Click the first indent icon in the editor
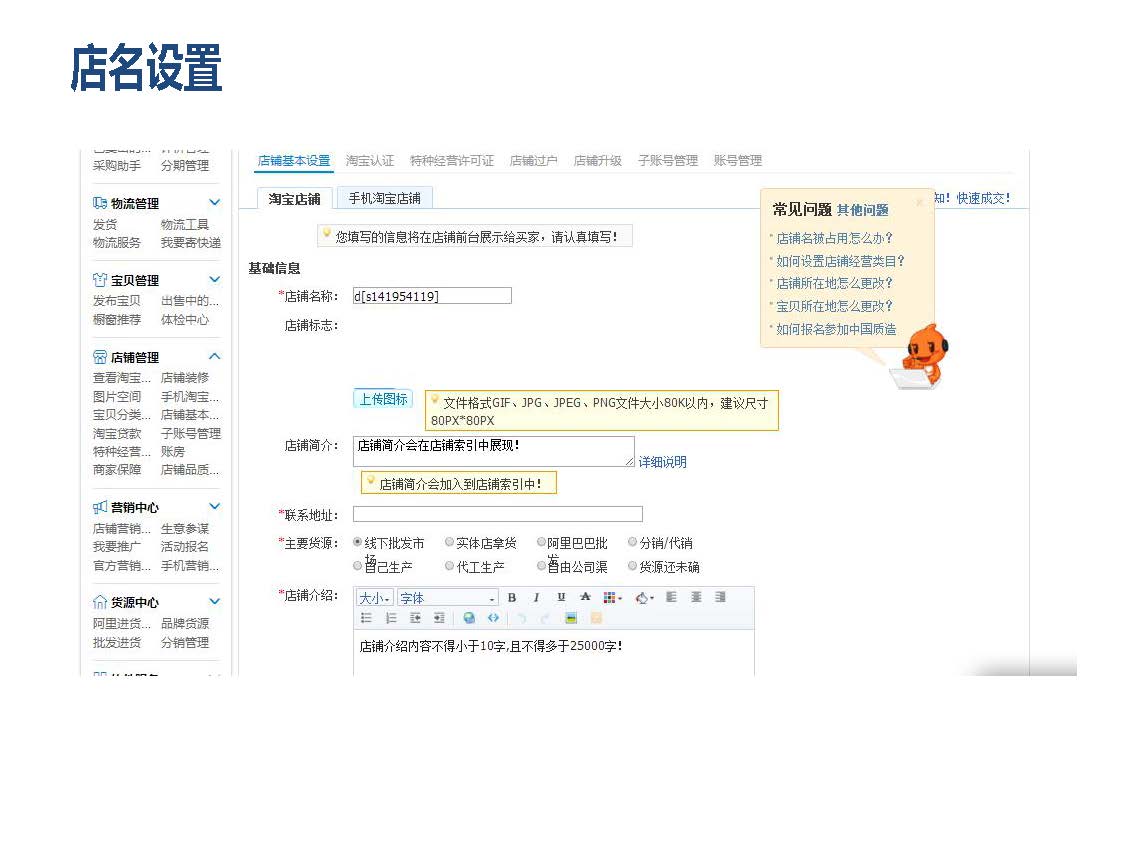Viewport: 1140px width, 855px height. 415,618
